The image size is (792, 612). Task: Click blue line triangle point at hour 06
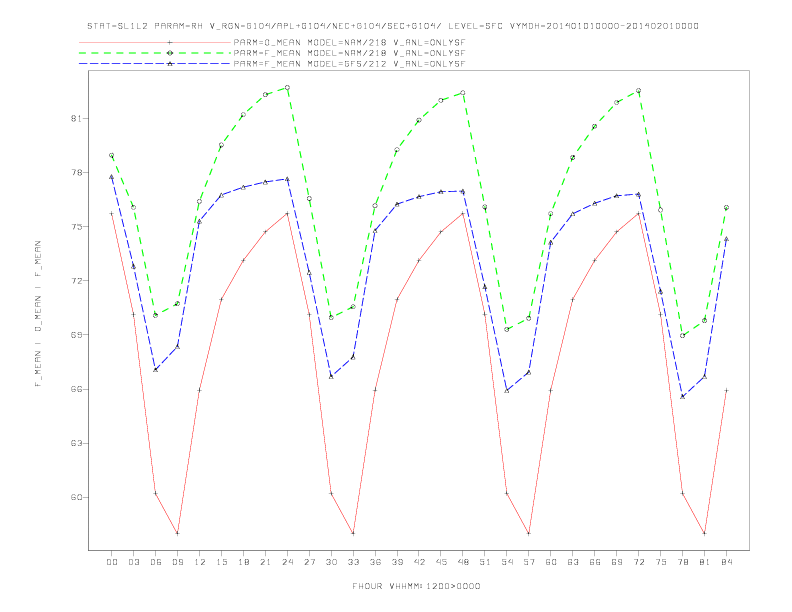click(x=156, y=370)
